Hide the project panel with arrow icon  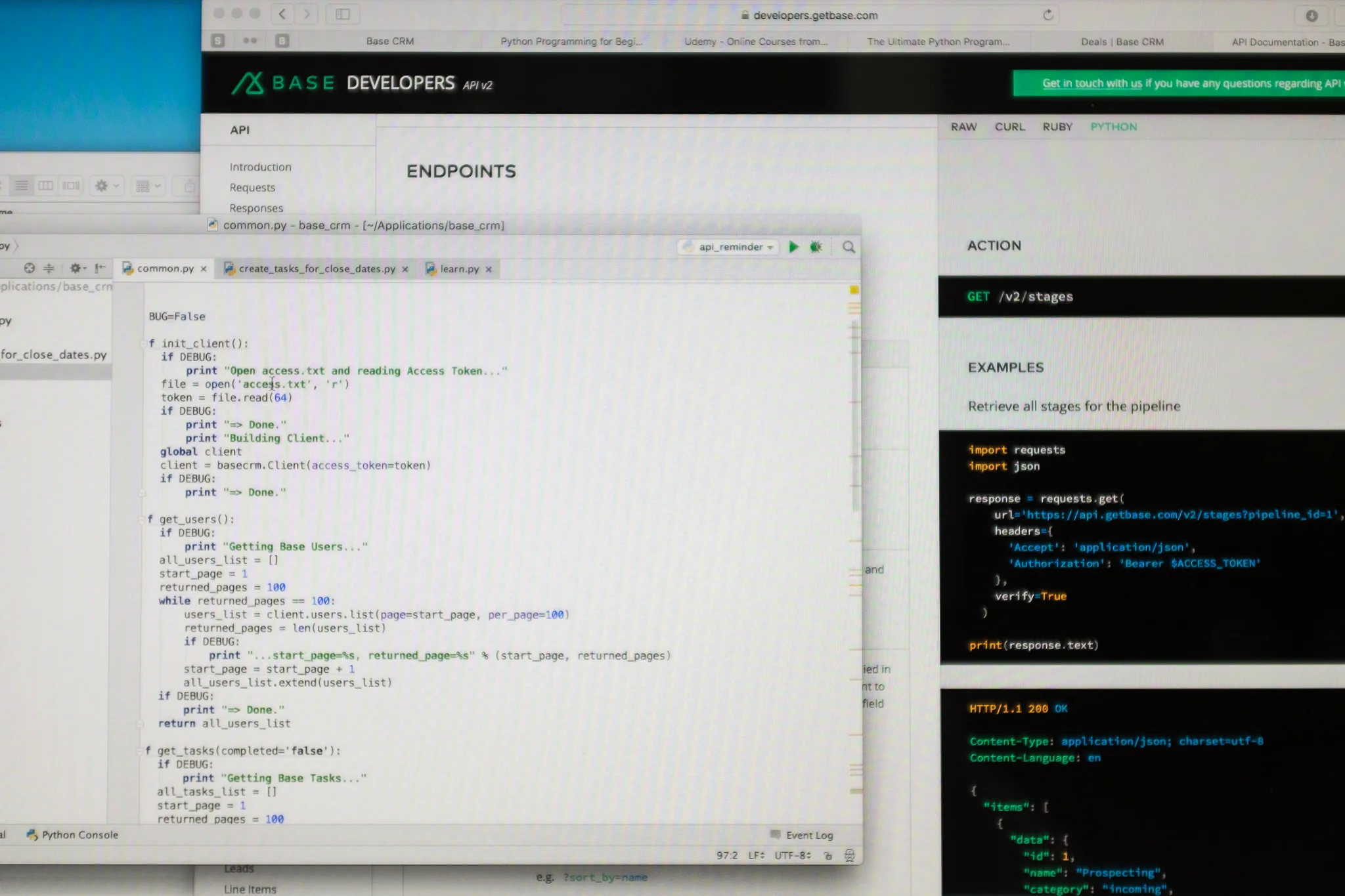click(100, 268)
